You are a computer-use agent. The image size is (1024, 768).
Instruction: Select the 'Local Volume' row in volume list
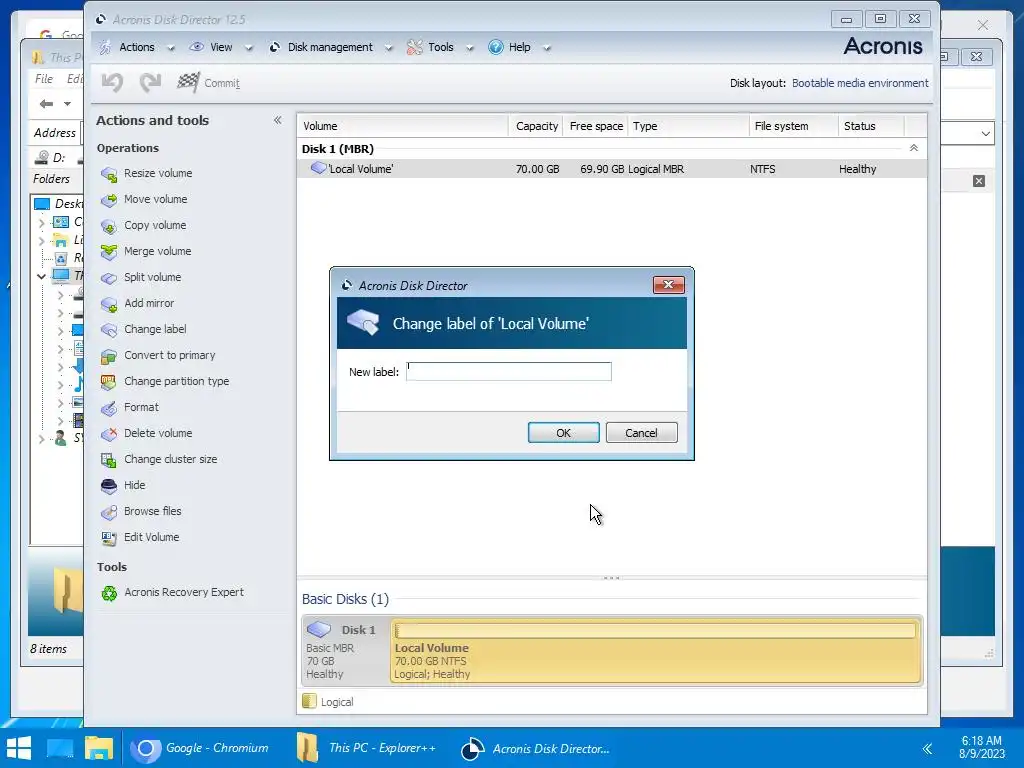(x=612, y=169)
